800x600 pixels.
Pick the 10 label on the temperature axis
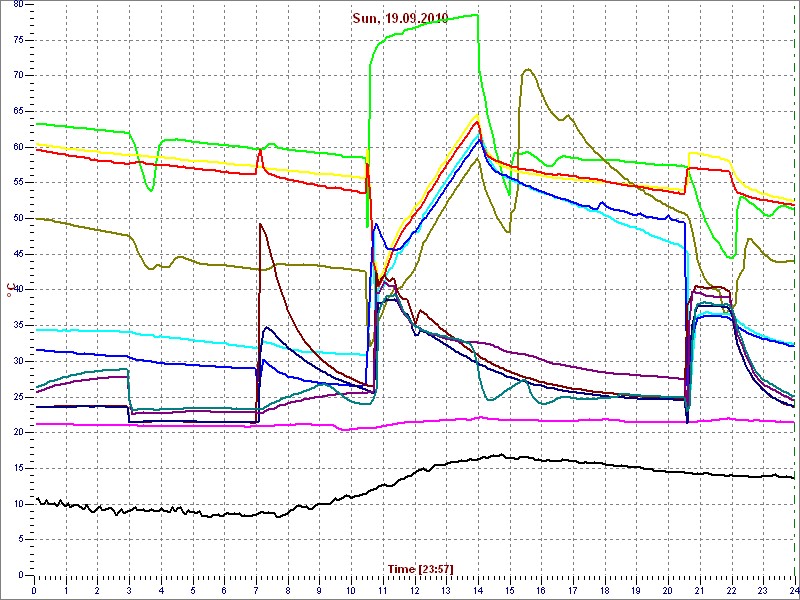point(17,504)
